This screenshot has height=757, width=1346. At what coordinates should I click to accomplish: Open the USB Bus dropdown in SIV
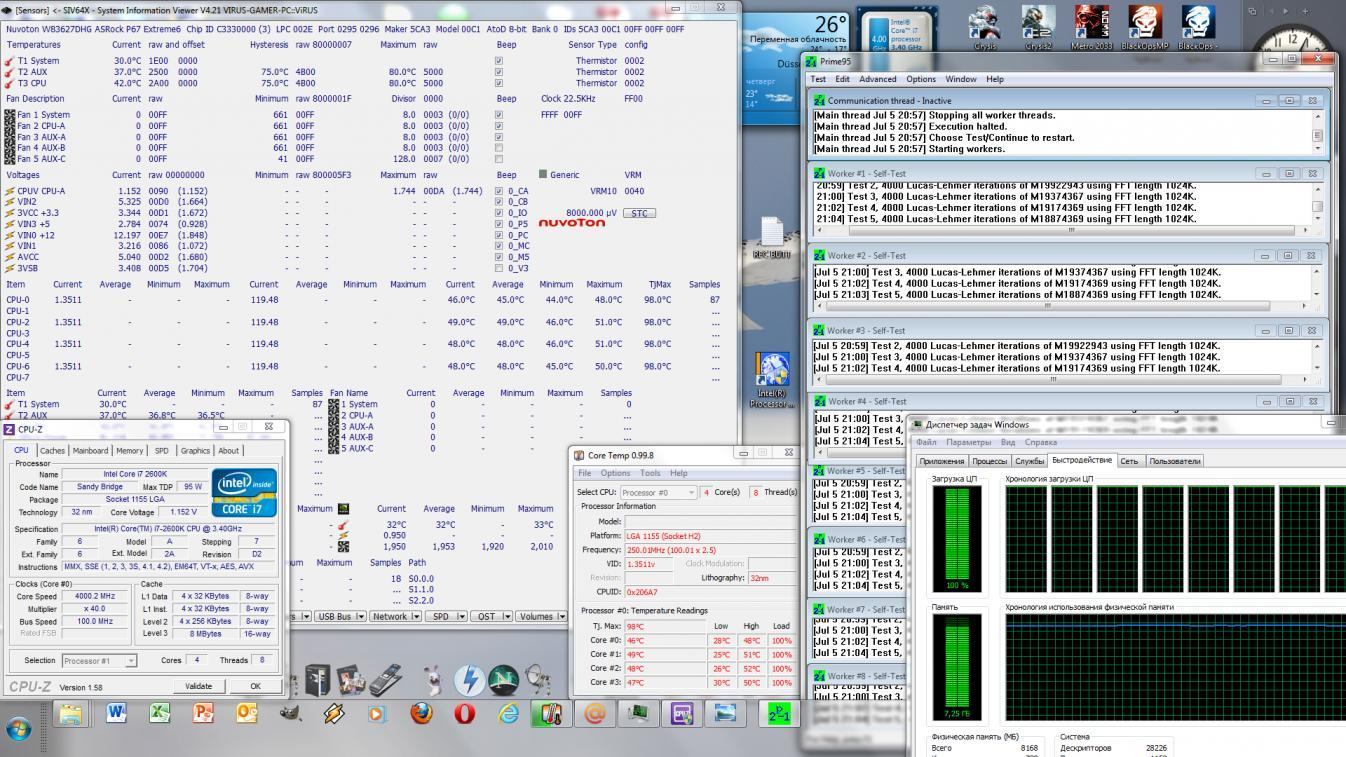(x=339, y=616)
